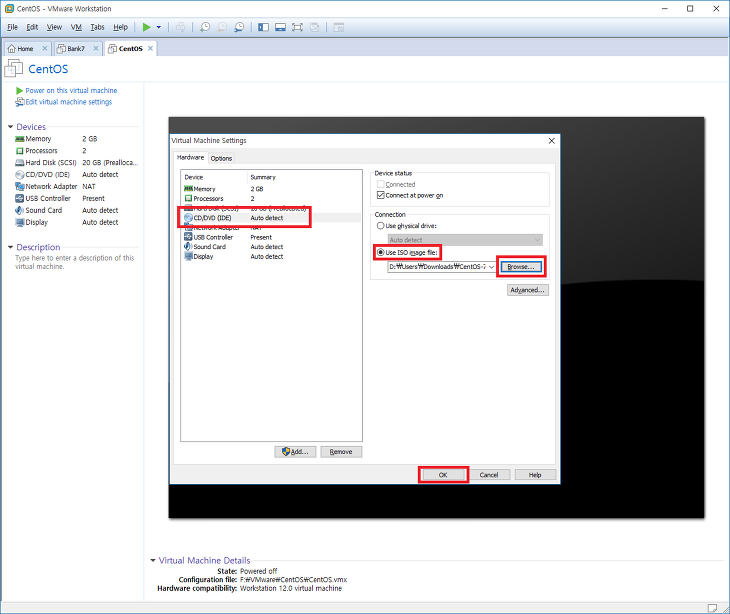730x614 pixels.
Task: Click the Cancel button in dialog
Action: tap(489, 475)
